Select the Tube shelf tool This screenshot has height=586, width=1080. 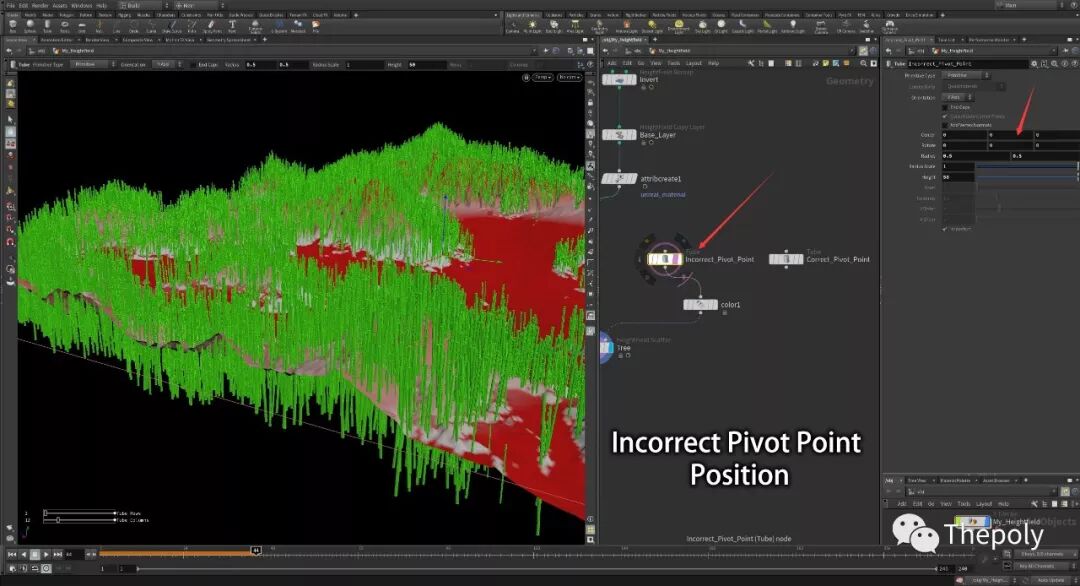(48, 26)
